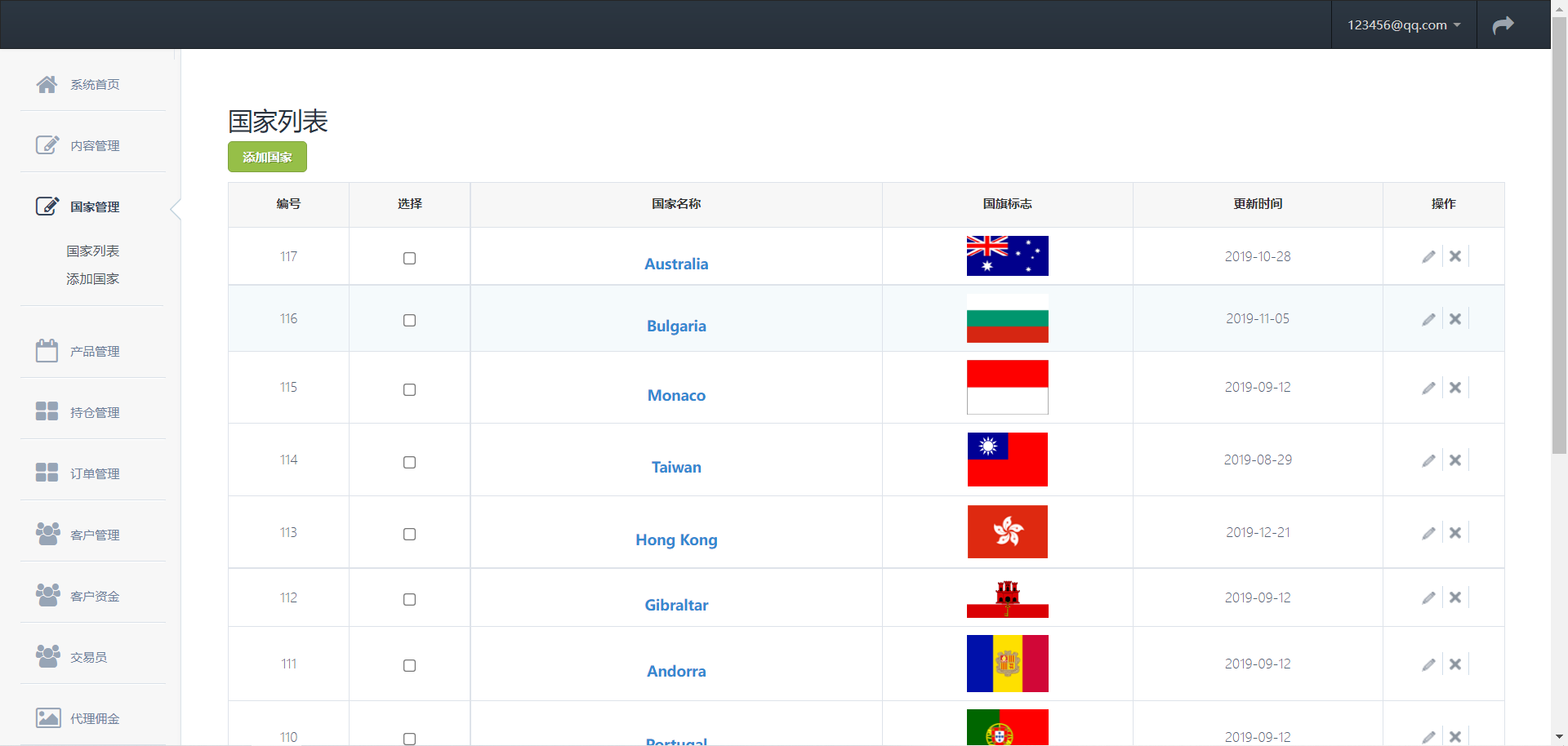Delete the Bulgaria row with X icon
1568x746 pixels.
click(1455, 319)
